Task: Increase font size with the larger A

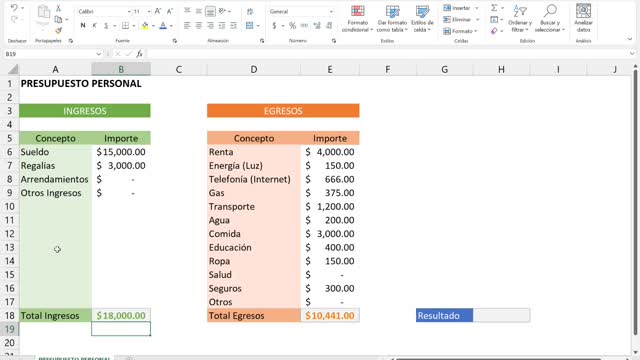Action: pyautogui.click(x=158, y=11)
